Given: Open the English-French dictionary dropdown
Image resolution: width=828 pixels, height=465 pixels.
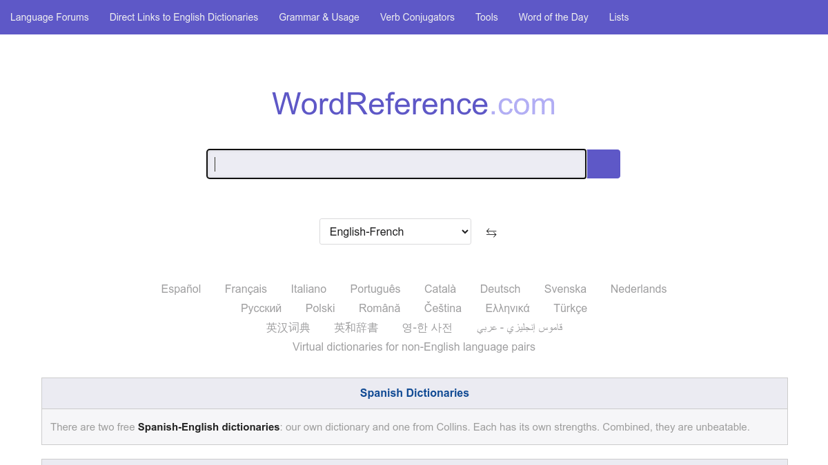Looking at the screenshot, I should (395, 232).
